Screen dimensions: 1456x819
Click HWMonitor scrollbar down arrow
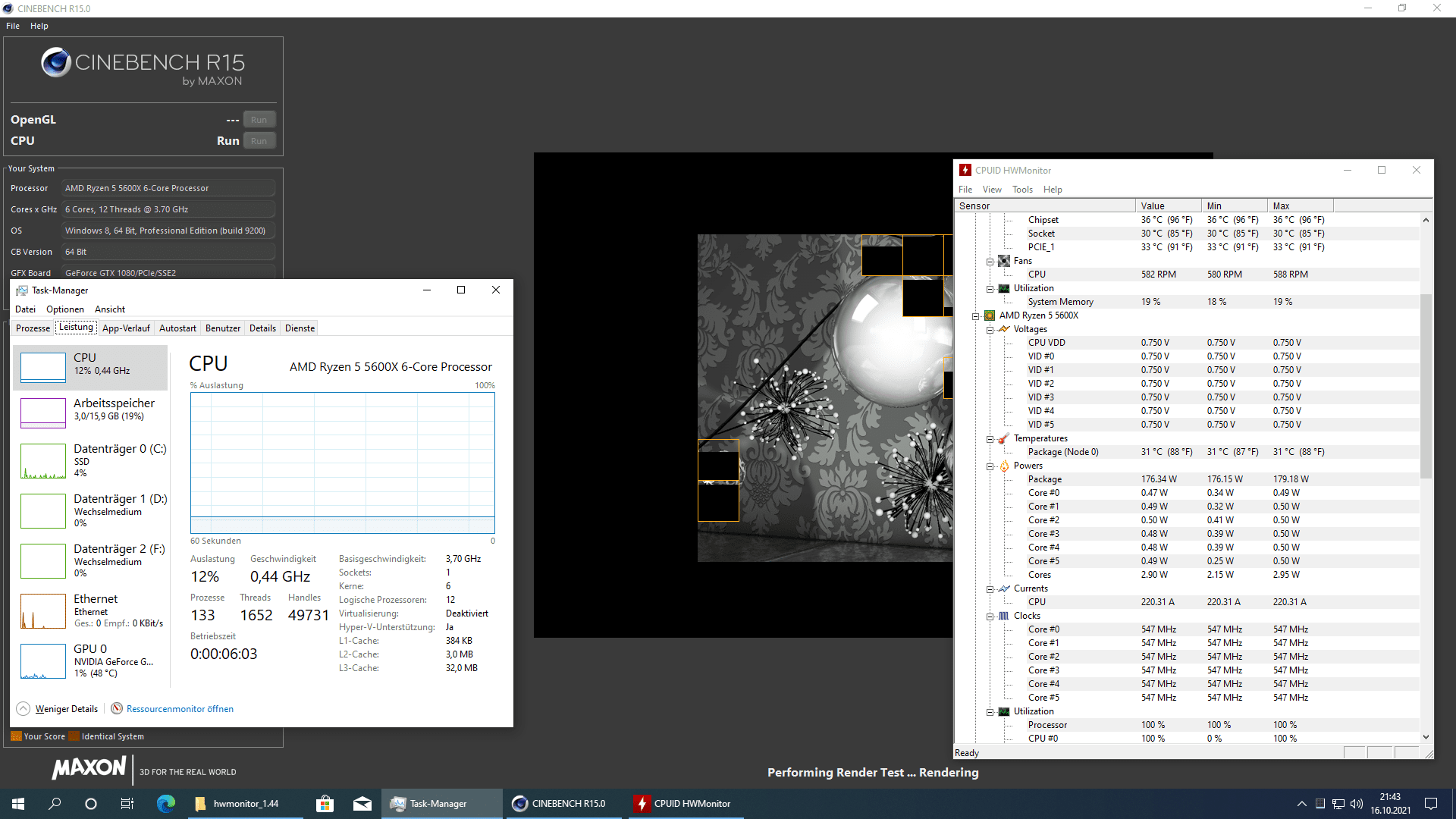tap(1426, 737)
